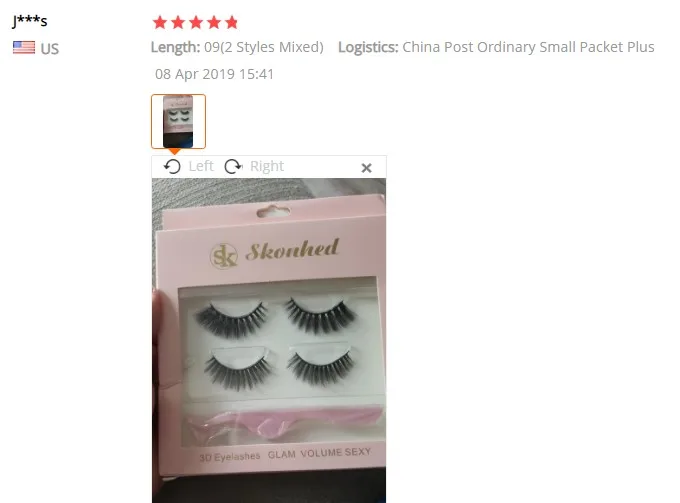
Task: Click the first red rating star
Action: click(x=160, y=22)
